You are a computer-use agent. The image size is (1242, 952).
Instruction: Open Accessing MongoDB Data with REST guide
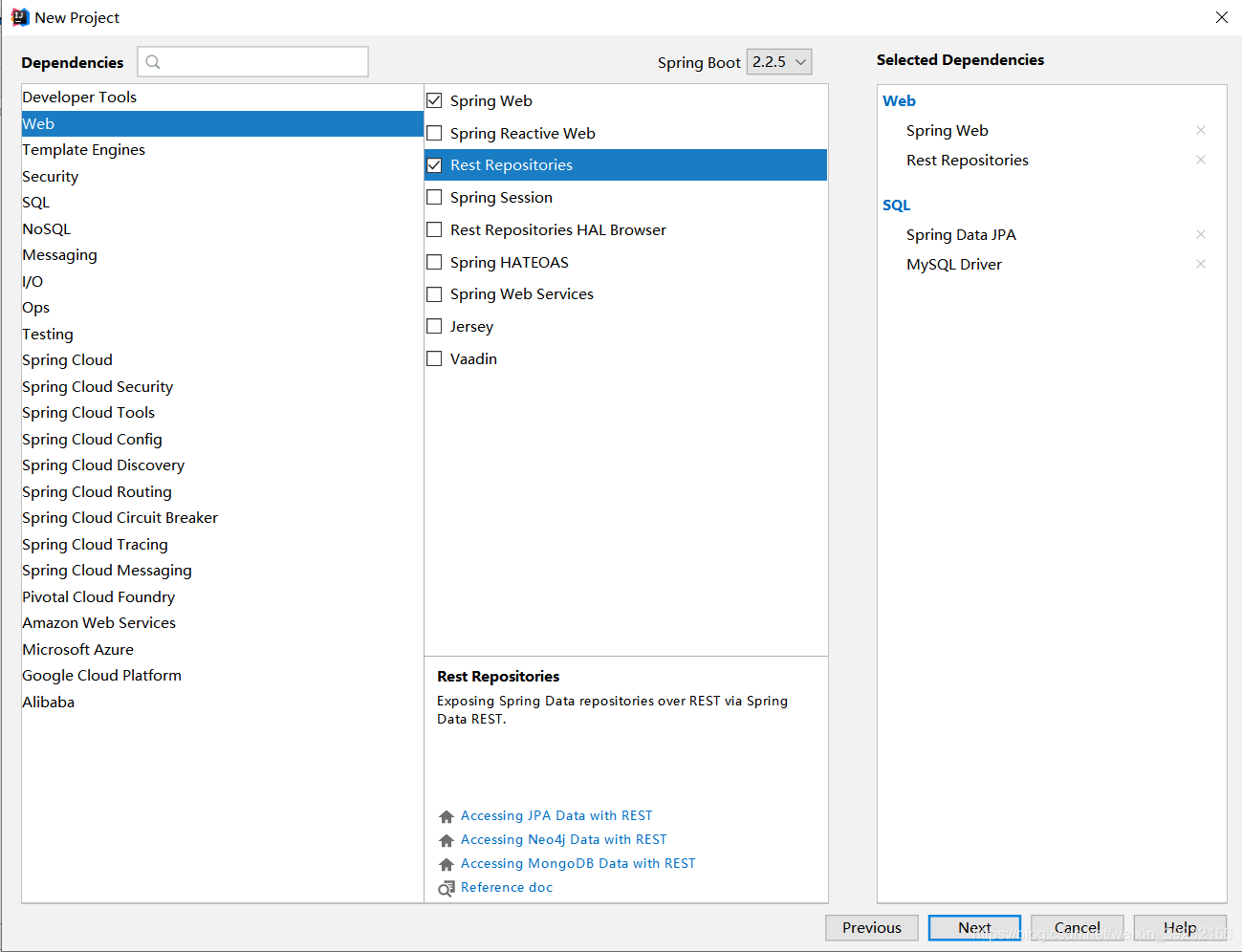[x=578, y=864]
